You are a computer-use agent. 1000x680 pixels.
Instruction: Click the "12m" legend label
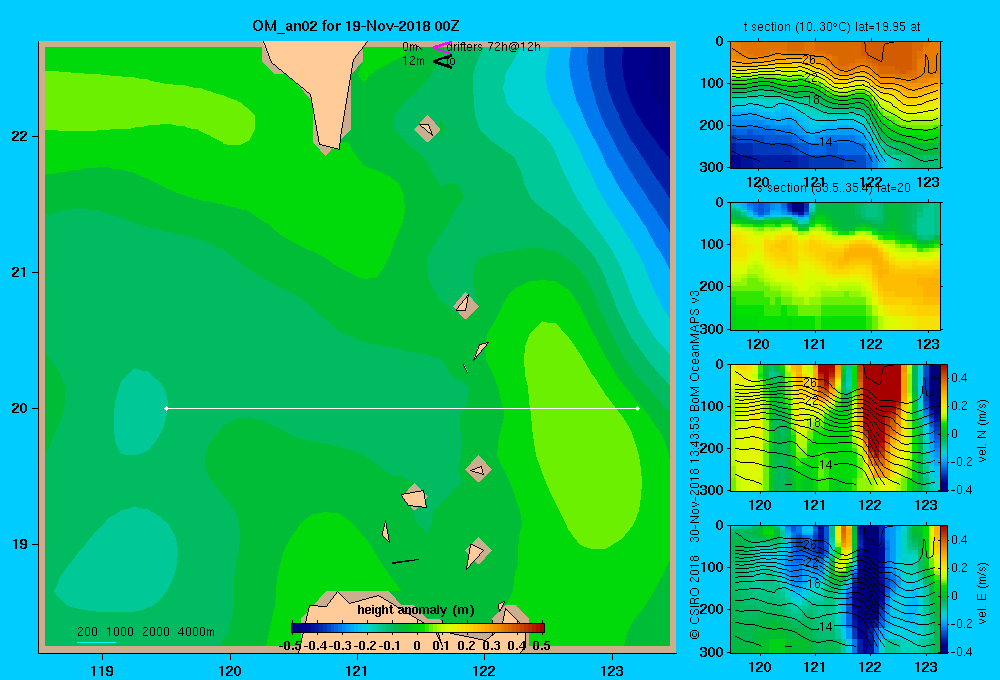point(413,61)
